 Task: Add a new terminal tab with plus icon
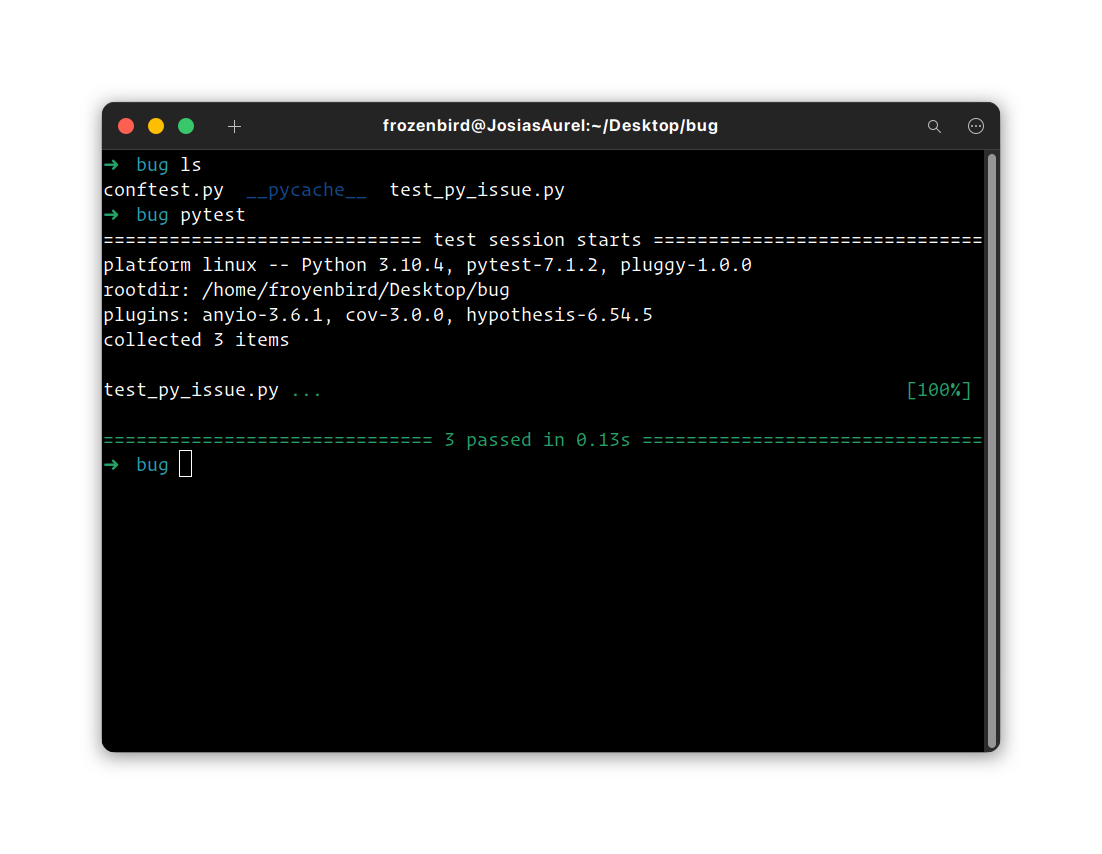235,127
